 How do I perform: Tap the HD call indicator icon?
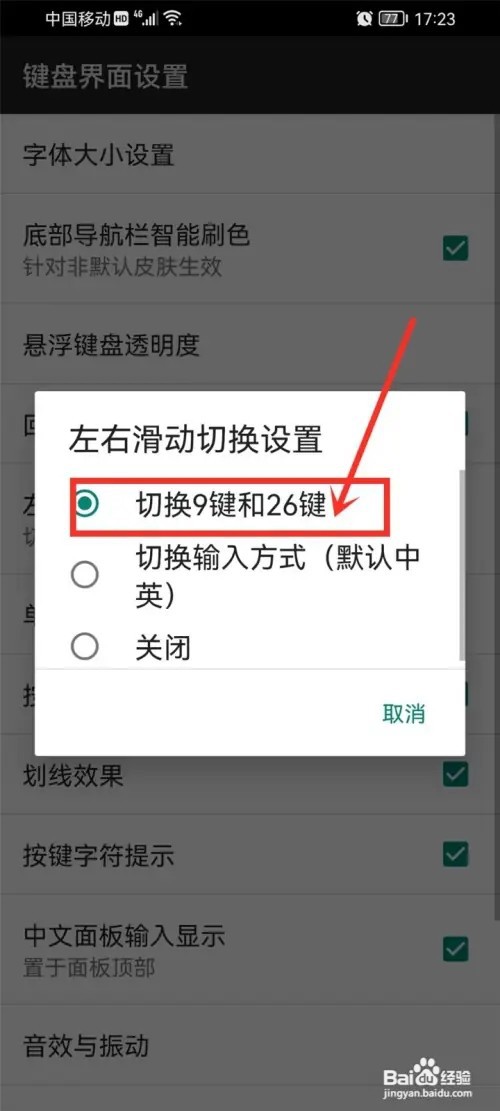tap(120, 19)
